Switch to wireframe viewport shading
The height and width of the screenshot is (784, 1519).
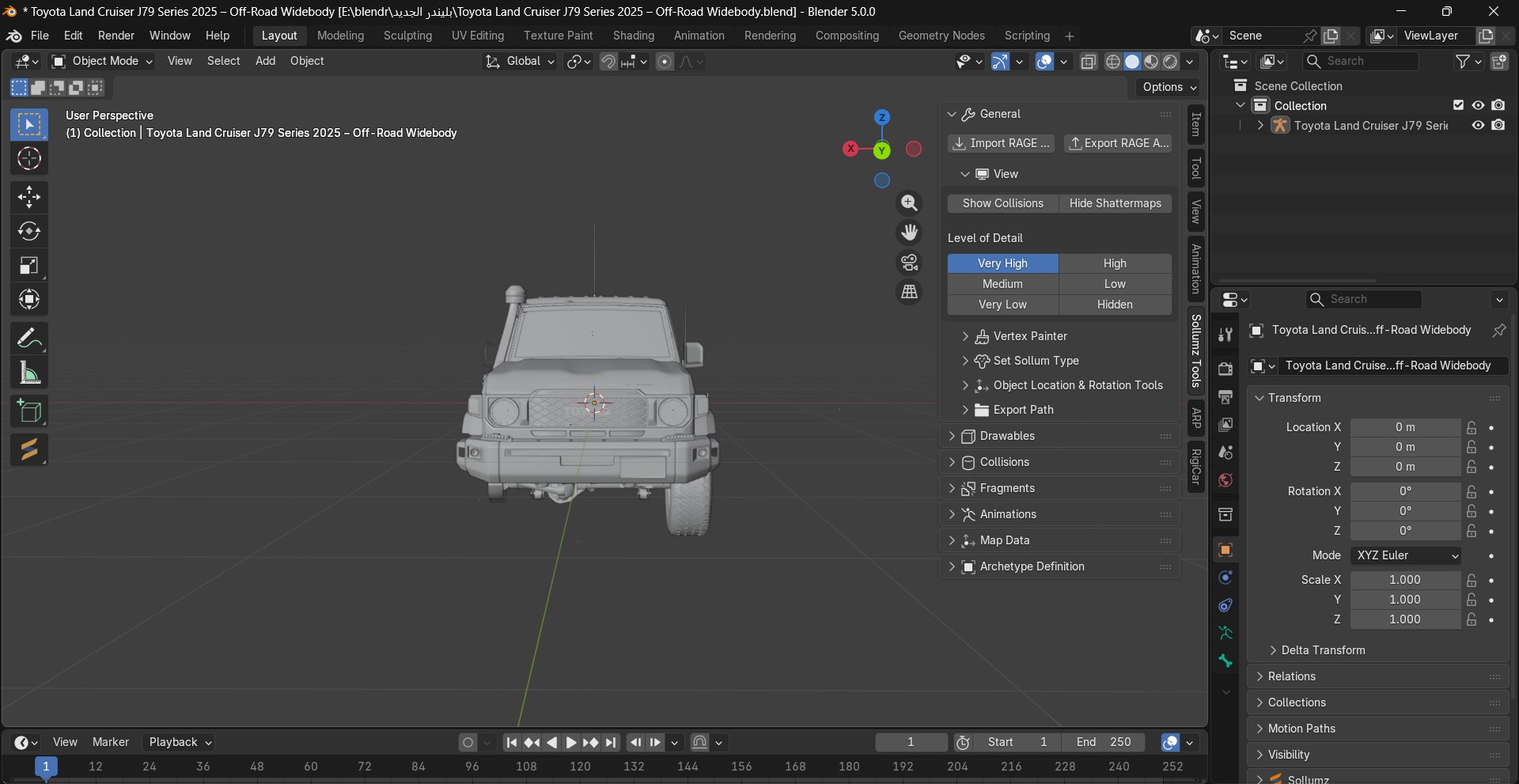1113,62
